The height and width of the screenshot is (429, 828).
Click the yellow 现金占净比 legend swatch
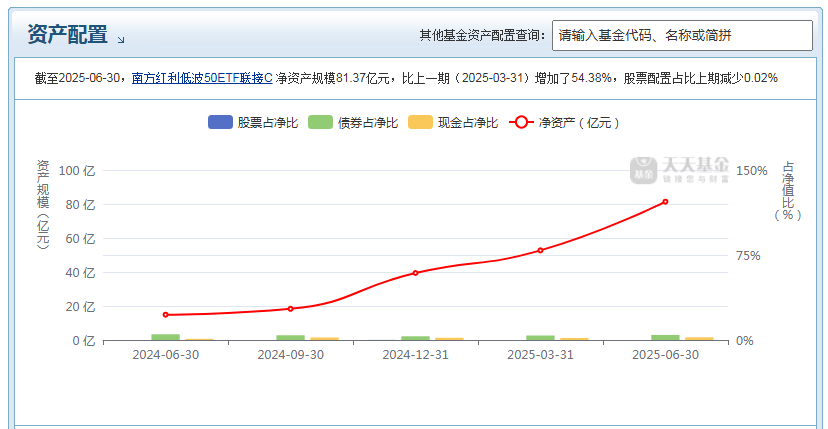(x=420, y=123)
